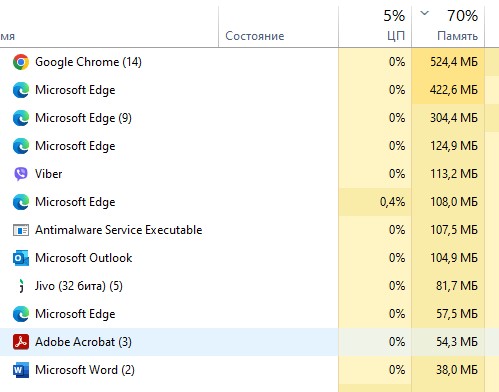
Task: Click the 524,4 МБ memory value
Action: pyautogui.click(x=454, y=62)
